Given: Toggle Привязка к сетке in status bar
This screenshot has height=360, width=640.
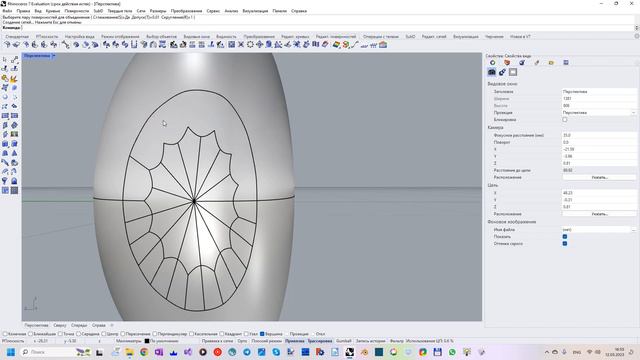Looking at the screenshot, I should [x=217, y=341].
